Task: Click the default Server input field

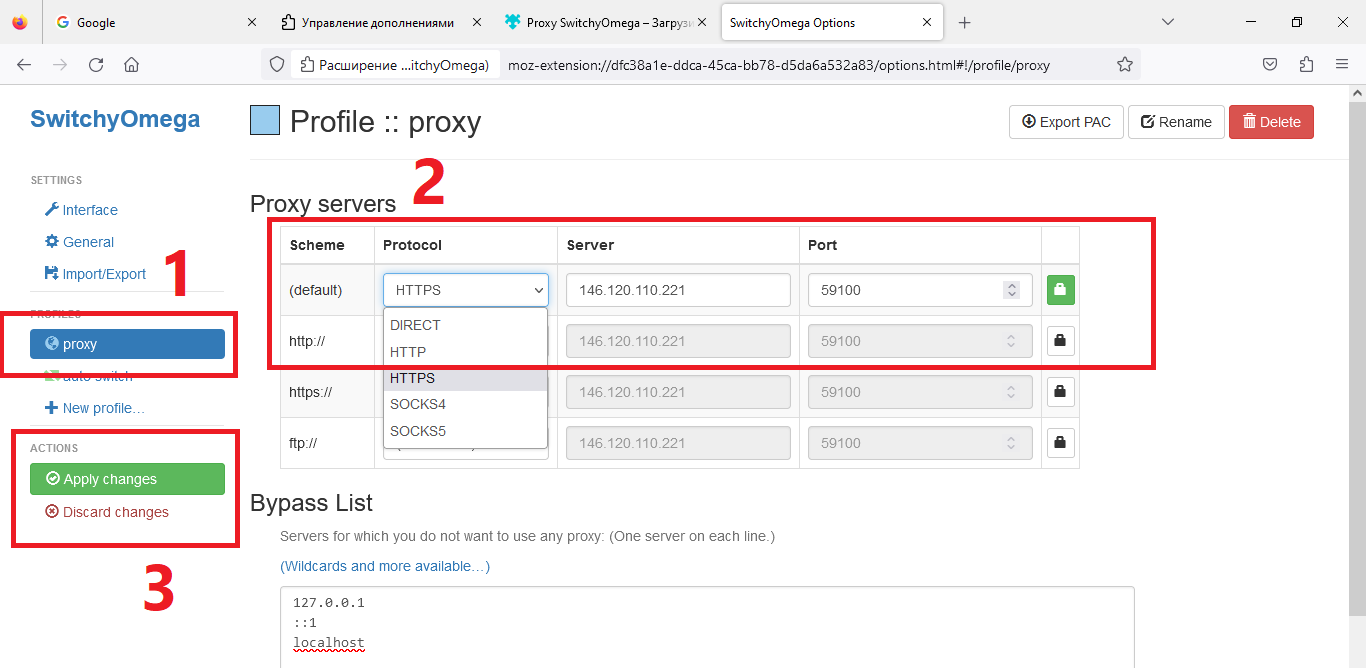Action: [678, 290]
